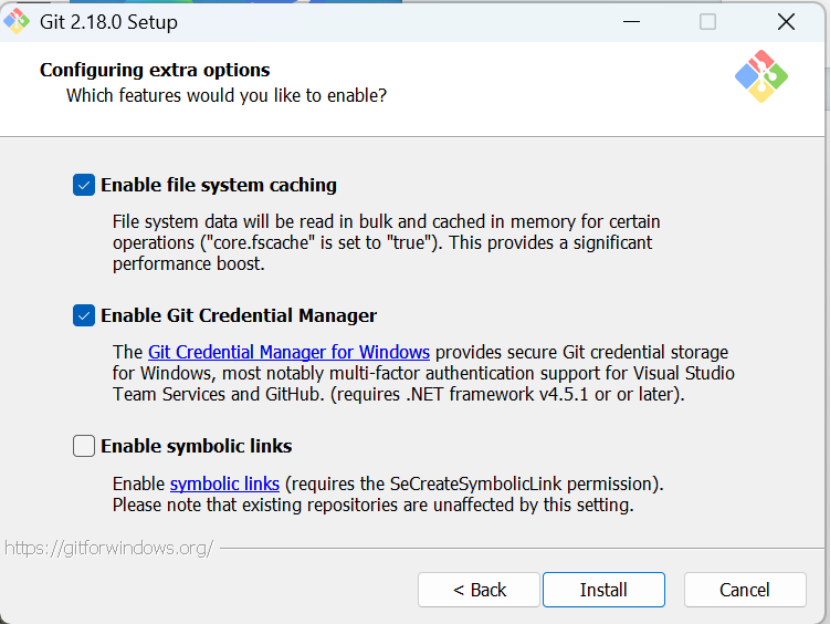Click the https://gitforwindows.org/ footer text
The image size is (831, 624).
109,548
